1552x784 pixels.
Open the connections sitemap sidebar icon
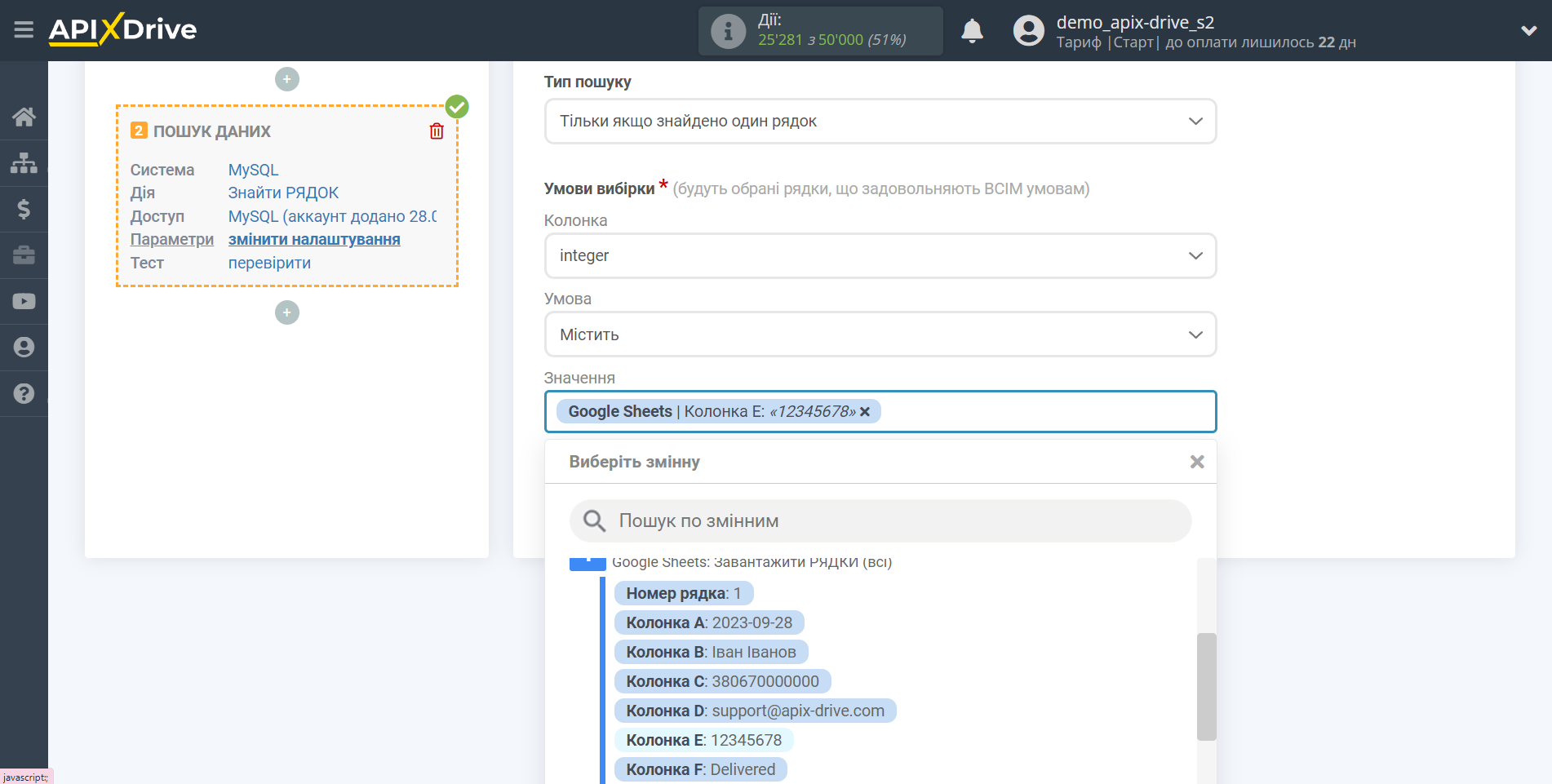[24, 163]
